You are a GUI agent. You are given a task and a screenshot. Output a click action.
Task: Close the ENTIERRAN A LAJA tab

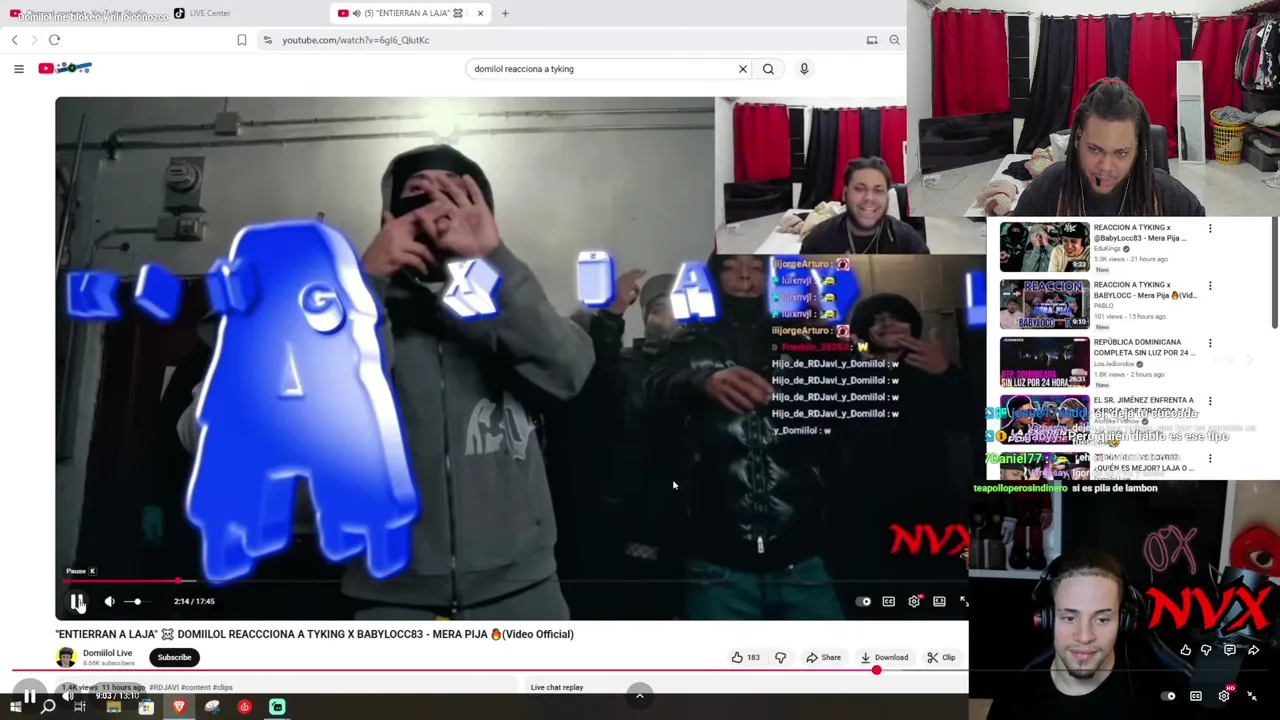click(480, 13)
